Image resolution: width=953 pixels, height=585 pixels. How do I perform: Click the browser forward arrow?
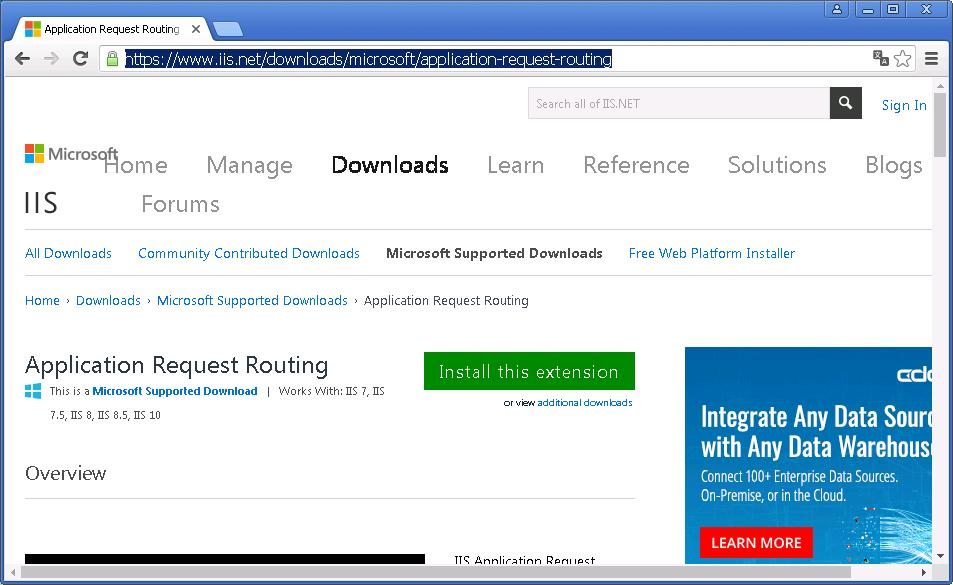click(x=52, y=59)
